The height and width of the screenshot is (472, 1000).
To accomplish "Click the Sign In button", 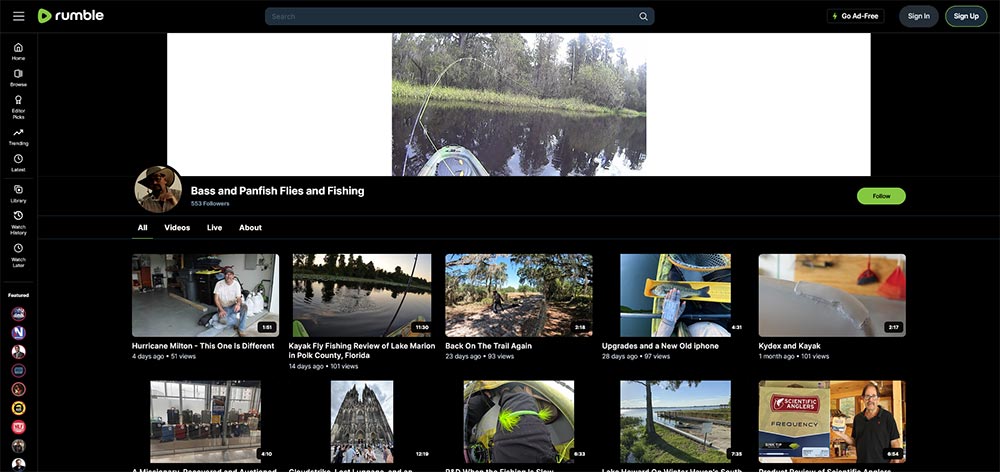I will coord(918,16).
